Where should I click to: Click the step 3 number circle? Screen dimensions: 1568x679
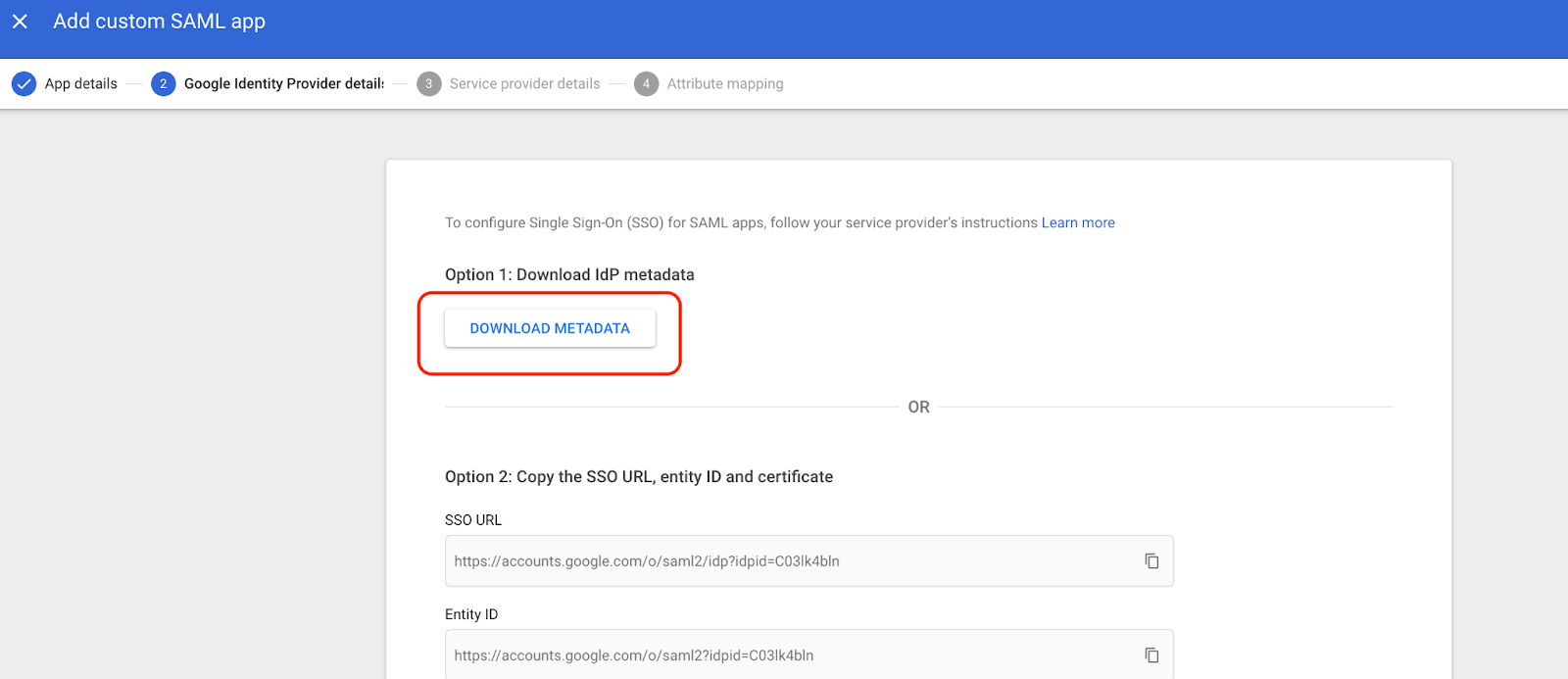[x=428, y=84]
